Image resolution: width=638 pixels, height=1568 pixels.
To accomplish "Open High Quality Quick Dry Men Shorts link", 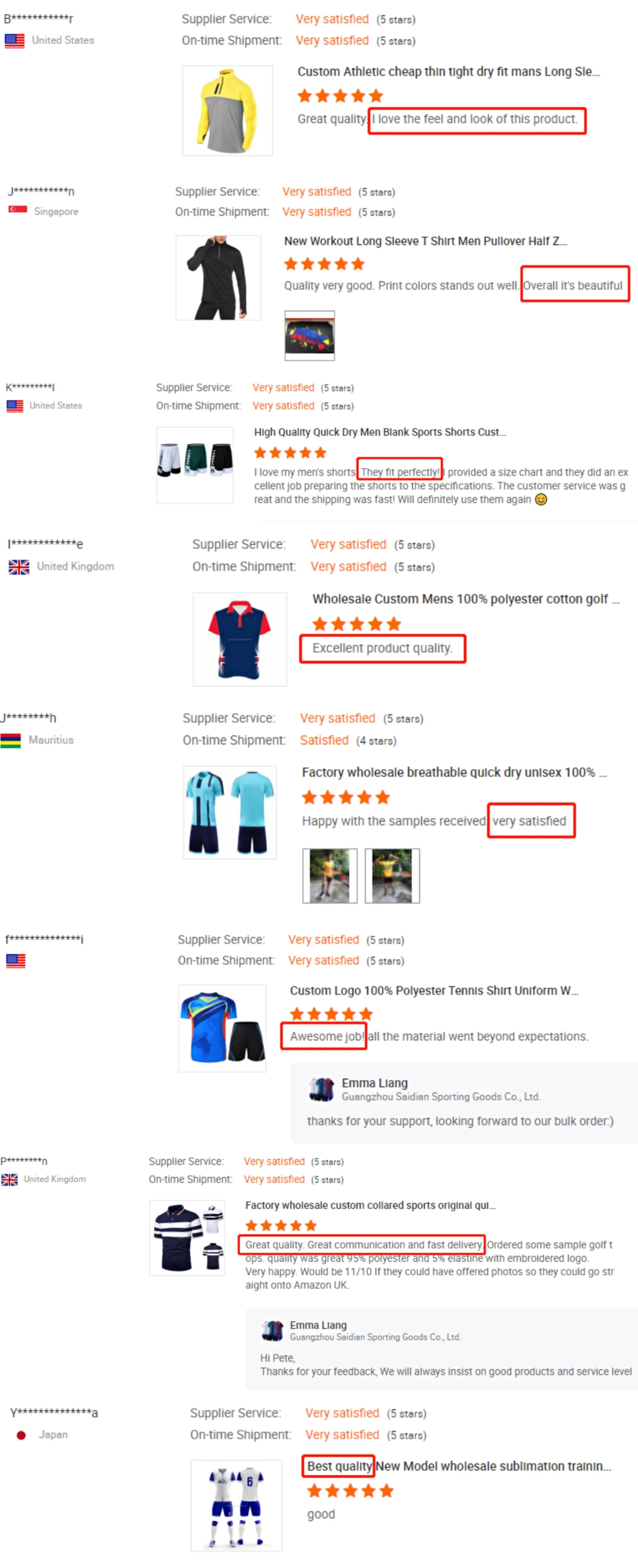I will [x=379, y=432].
